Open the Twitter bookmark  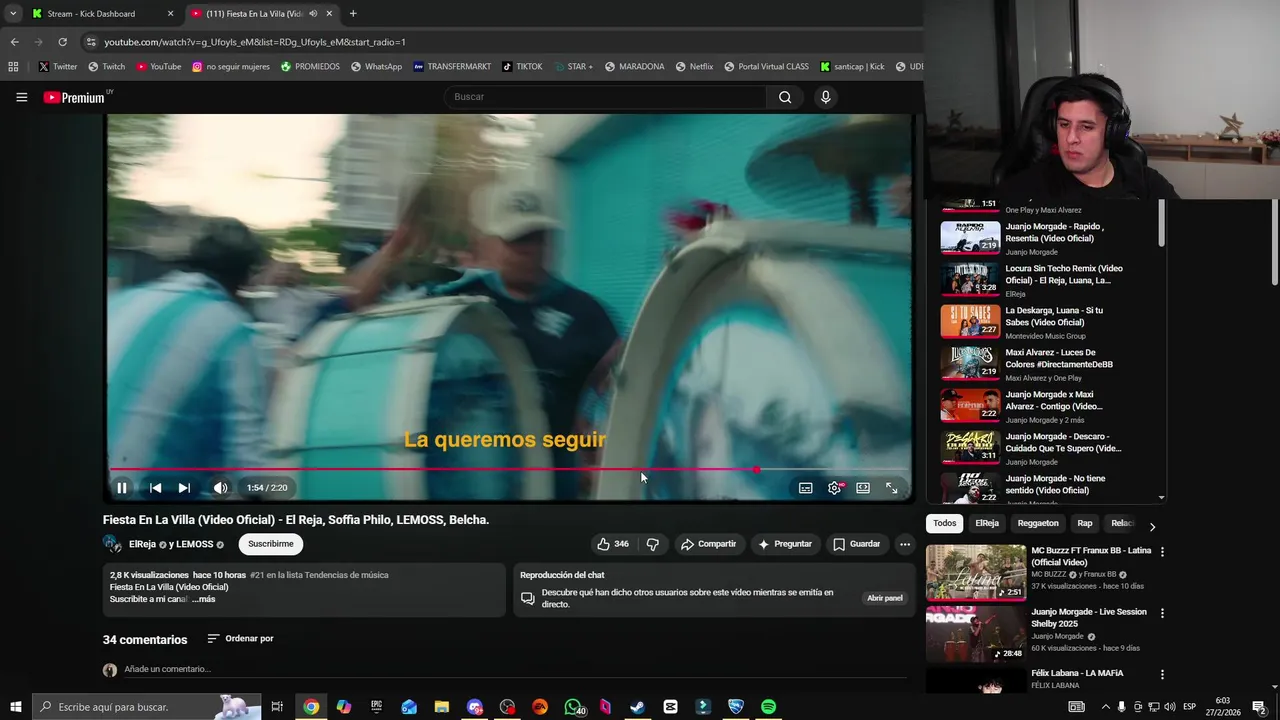click(x=58, y=67)
